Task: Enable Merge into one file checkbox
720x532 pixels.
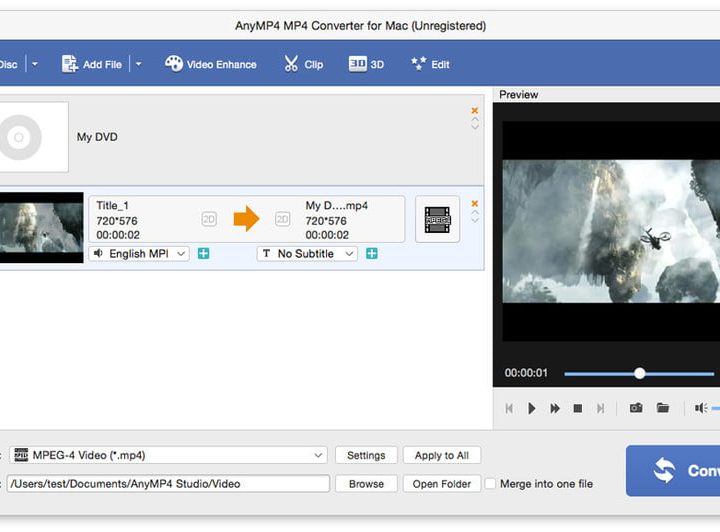Action: coord(490,484)
